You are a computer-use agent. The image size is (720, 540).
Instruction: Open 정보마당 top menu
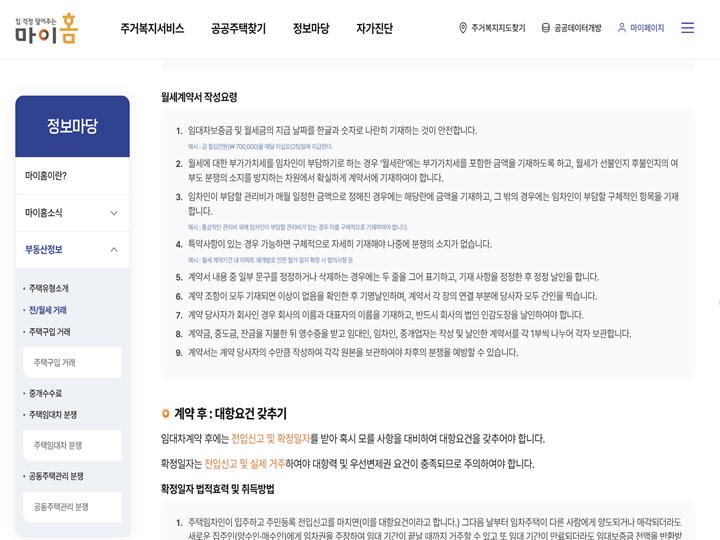click(311, 28)
